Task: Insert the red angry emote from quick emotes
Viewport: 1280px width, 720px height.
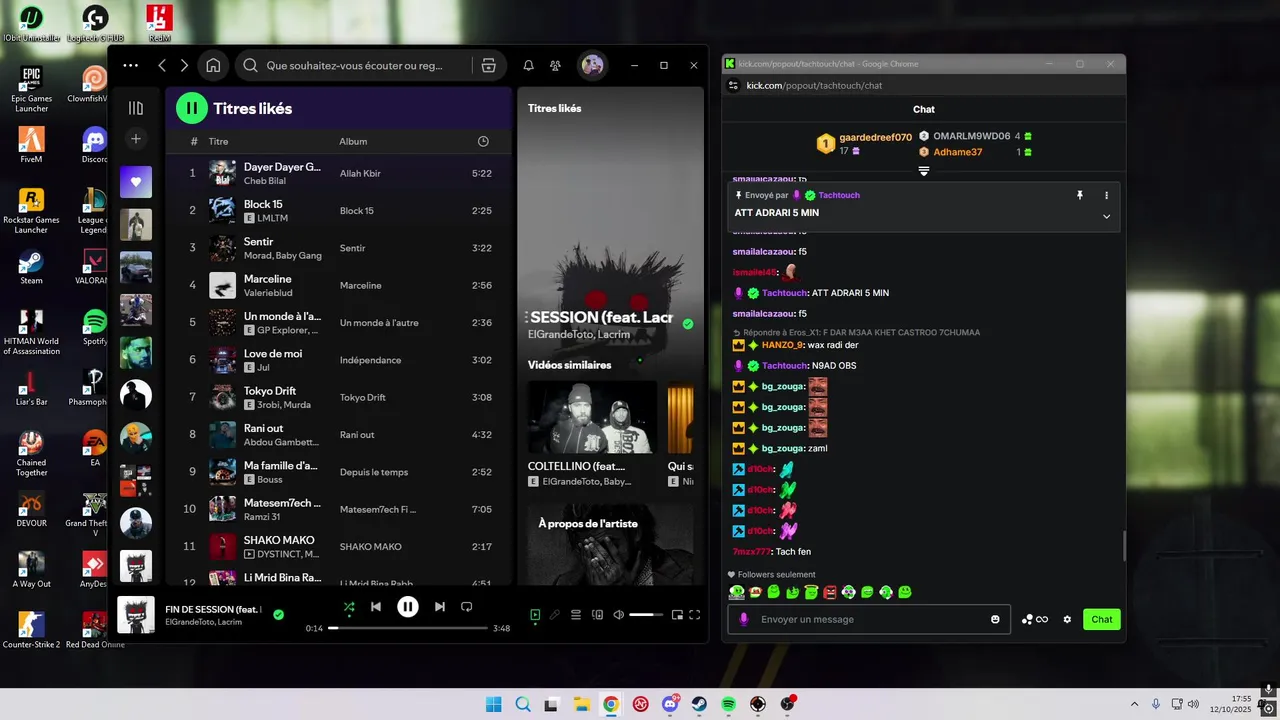Action: [829, 592]
